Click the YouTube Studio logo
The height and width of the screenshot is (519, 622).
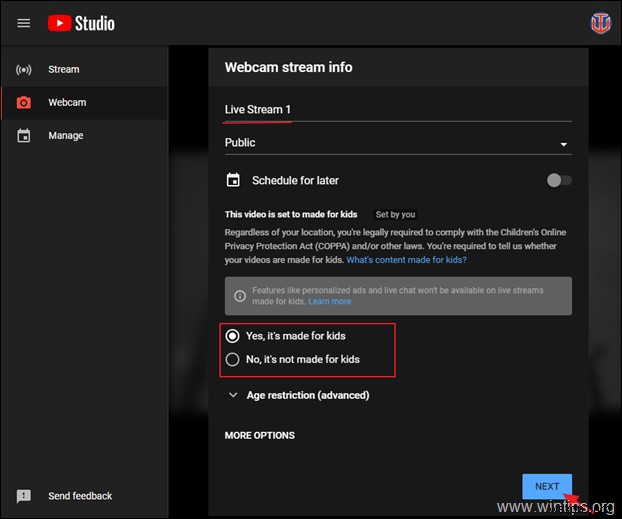81,23
